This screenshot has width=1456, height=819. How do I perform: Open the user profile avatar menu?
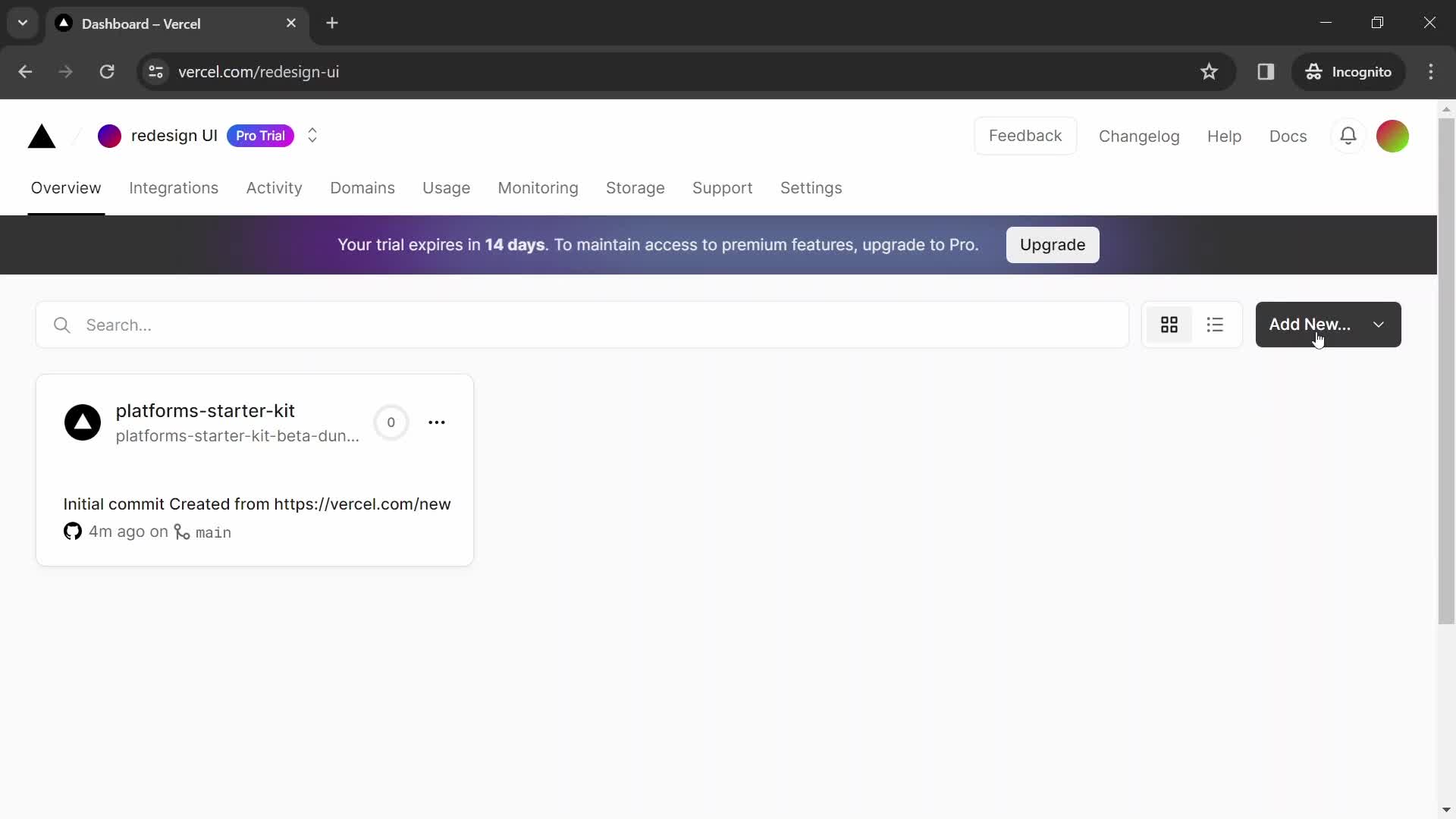point(1392,136)
